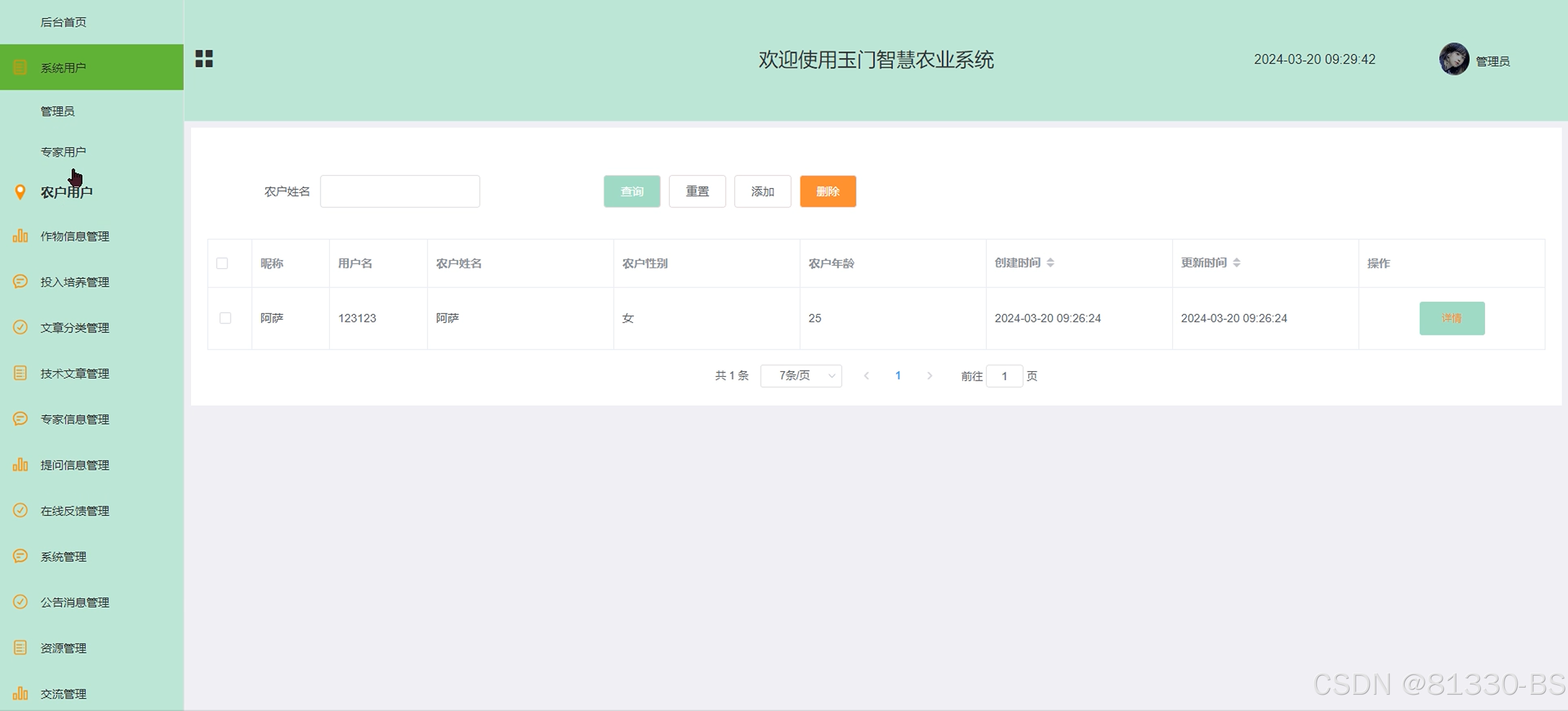1568x711 pixels.
Task: Toggle the select-all checkbox in table header
Action: pyautogui.click(x=222, y=264)
